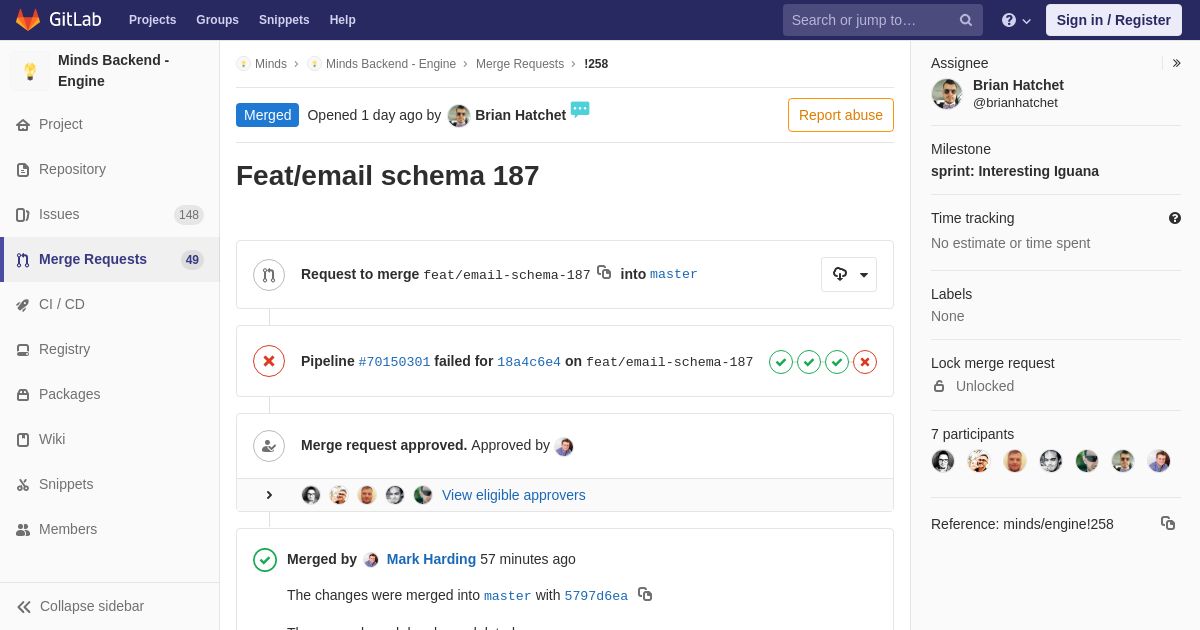Image resolution: width=1200 pixels, height=630 pixels.
Task: Click the Members sidebar icon
Action: [23, 530]
